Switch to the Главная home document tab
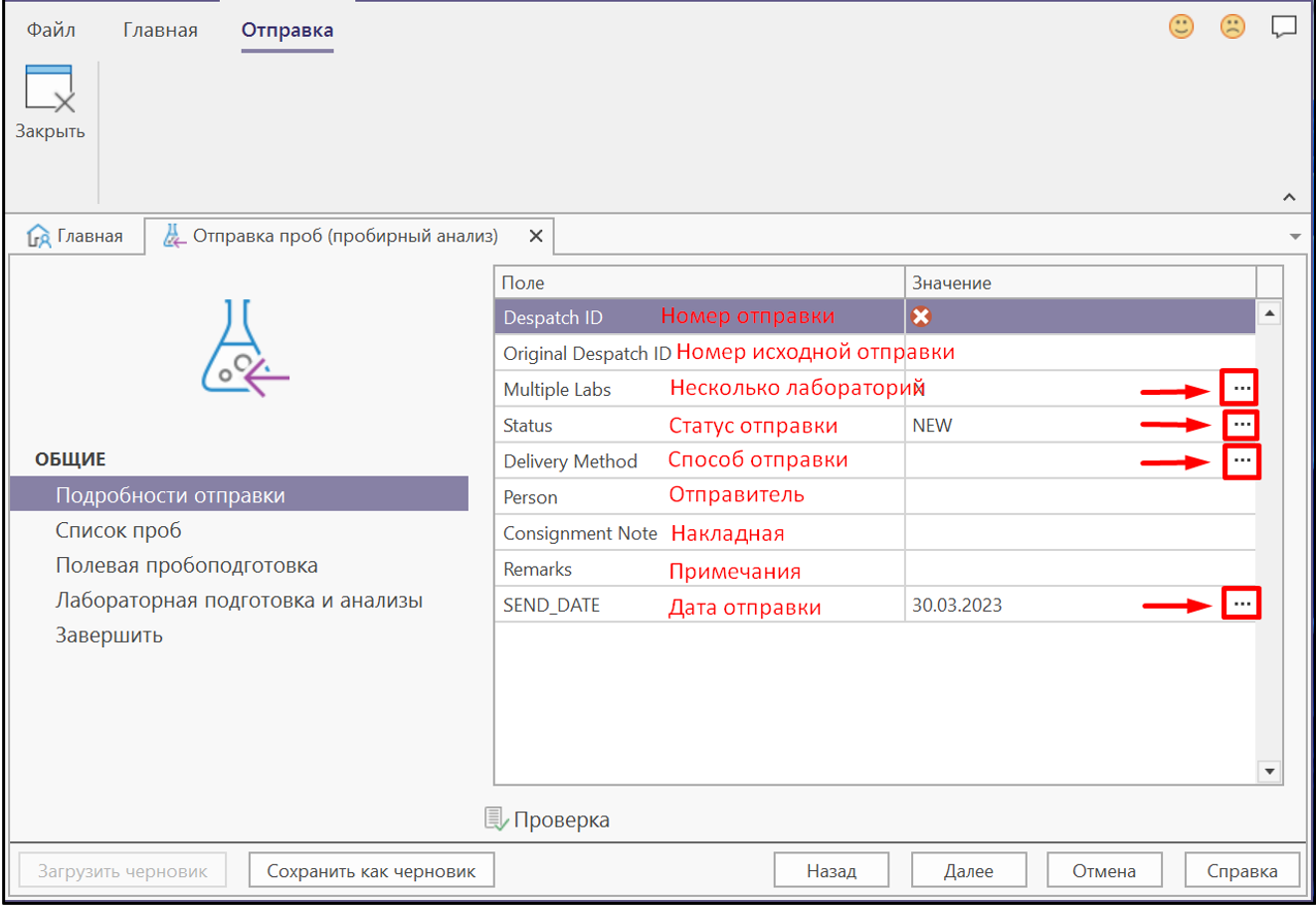 [77, 236]
